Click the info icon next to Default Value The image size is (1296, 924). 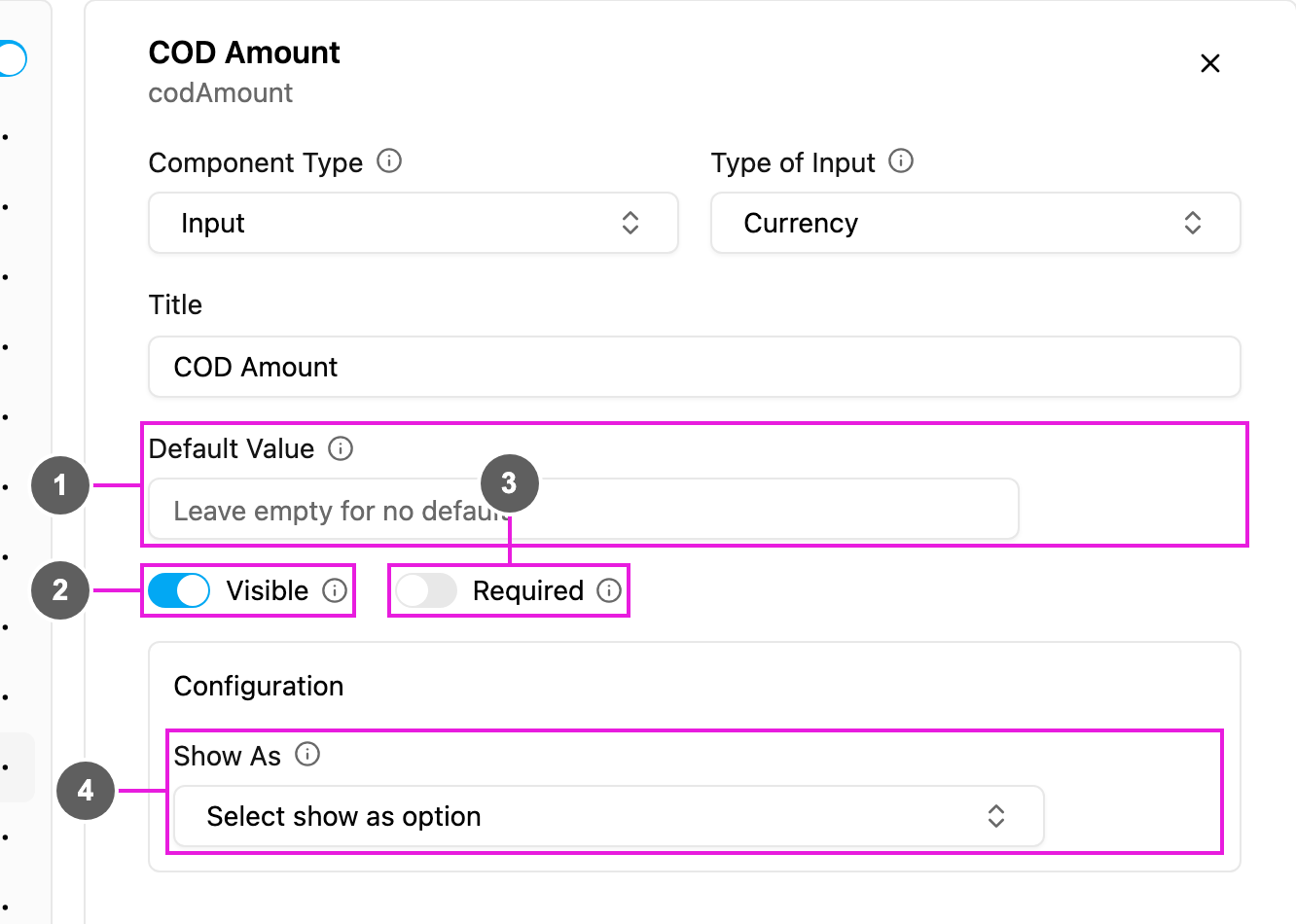coord(341,448)
